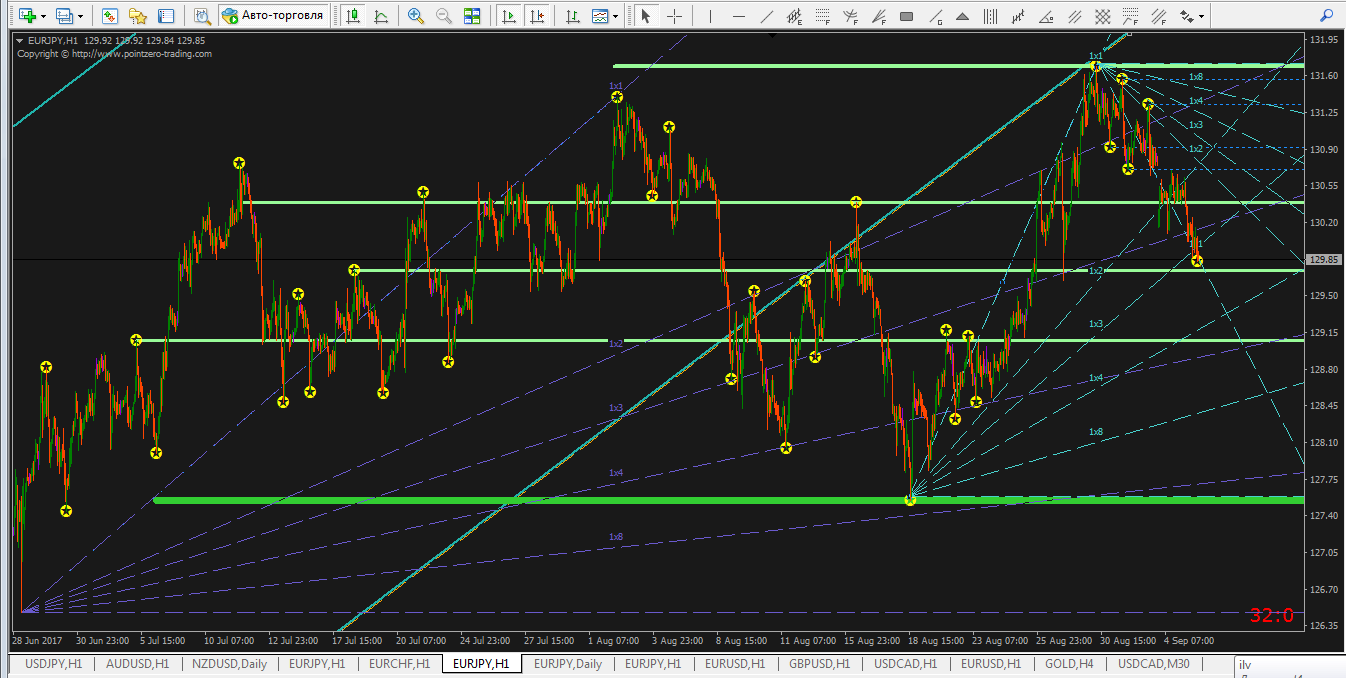The height and width of the screenshot is (678, 1346).
Task: Switch to the GOLD,H4 tab
Action: pos(1068,663)
